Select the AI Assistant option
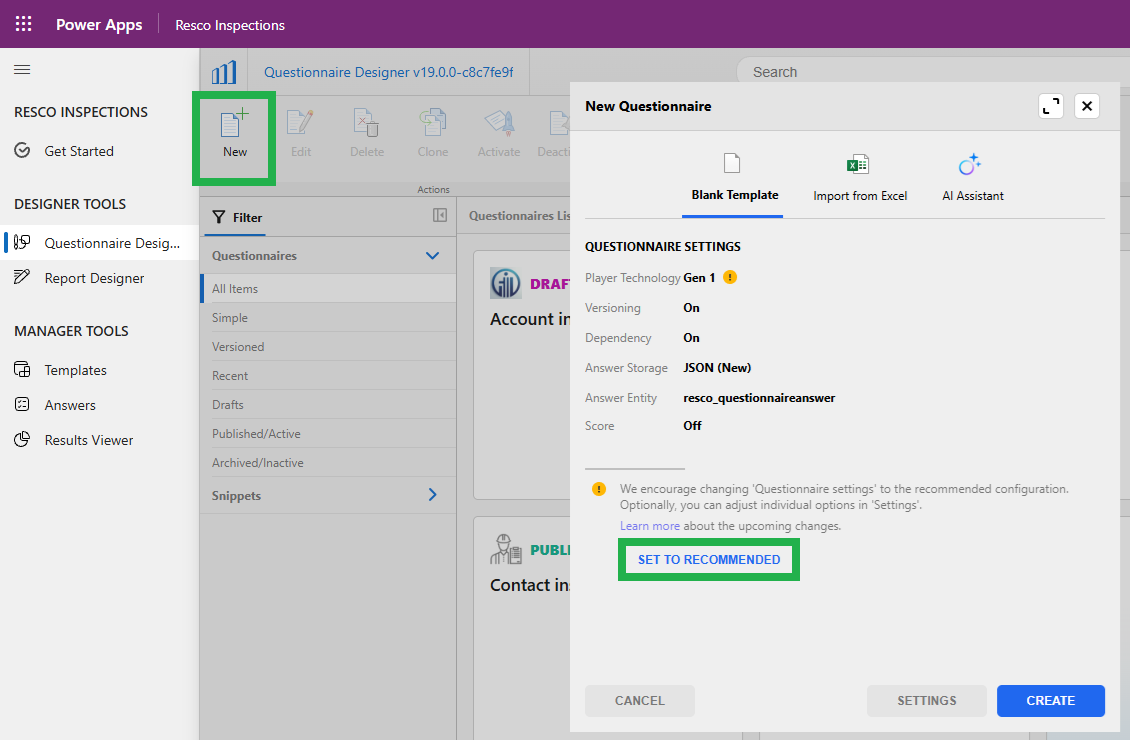The image size is (1130, 740). pyautogui.click(x=972, y=178)
